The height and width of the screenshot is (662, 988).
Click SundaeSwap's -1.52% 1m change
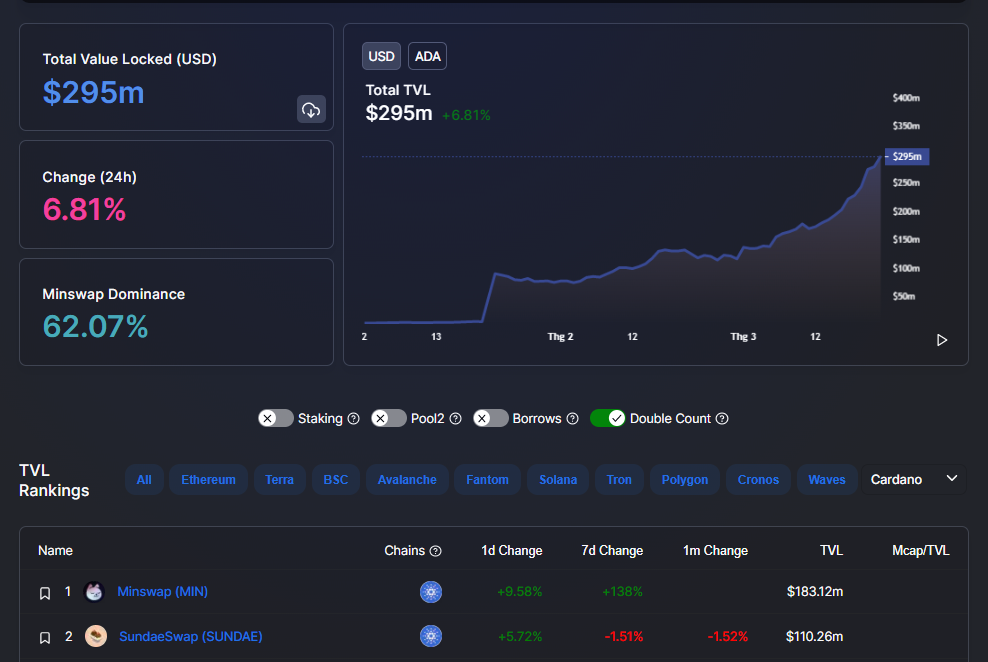(727, 637)
